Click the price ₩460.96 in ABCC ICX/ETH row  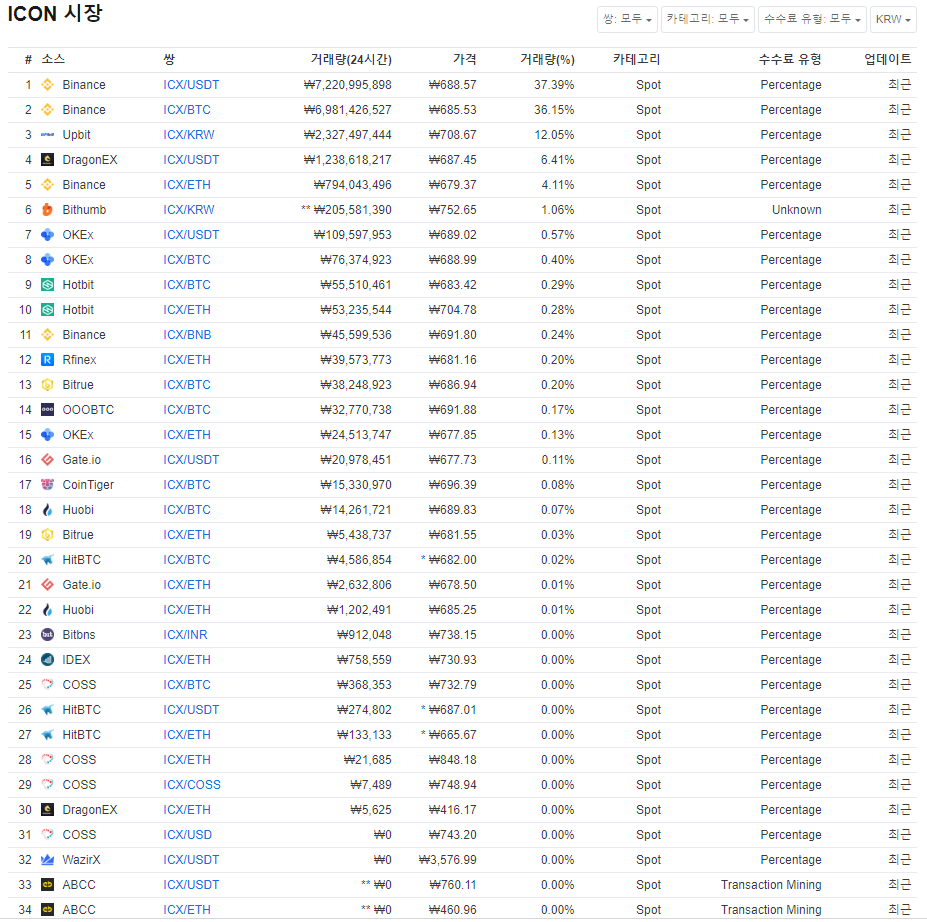pos(452,910)
